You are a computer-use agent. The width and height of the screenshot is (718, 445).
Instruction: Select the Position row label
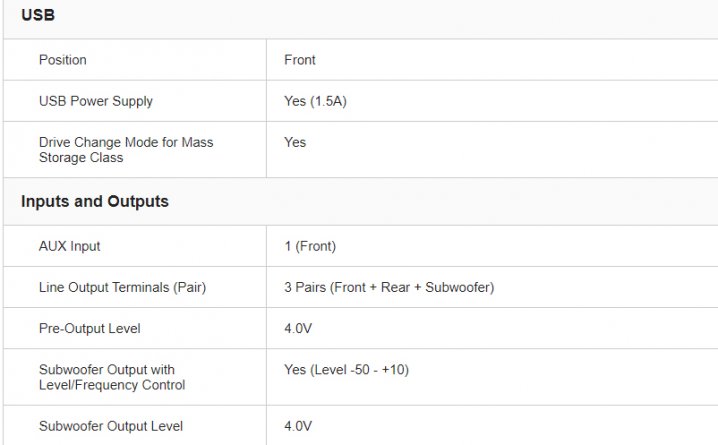[62, 60]
